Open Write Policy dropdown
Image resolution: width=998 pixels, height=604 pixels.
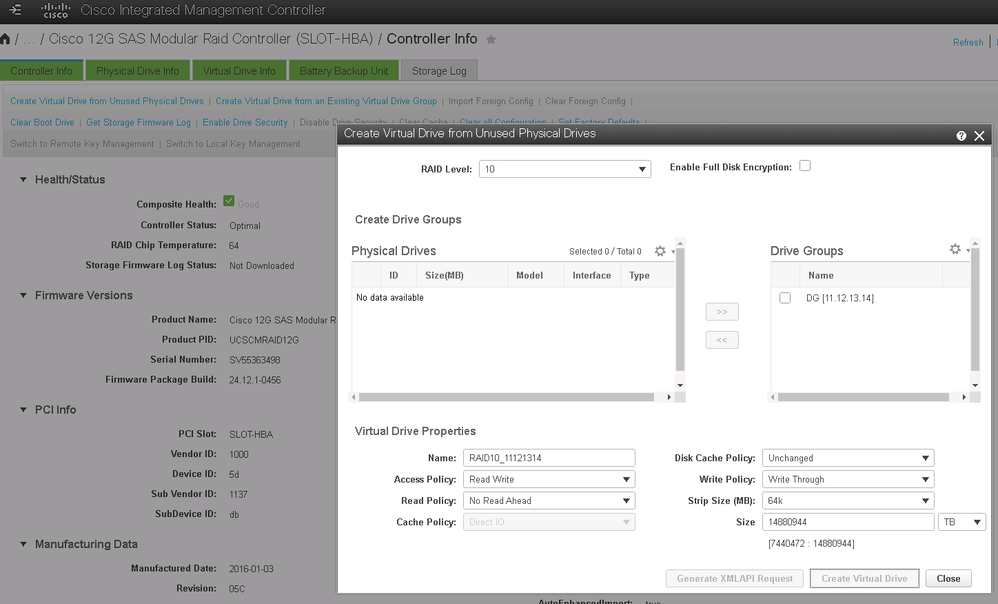tap(848, 479)
